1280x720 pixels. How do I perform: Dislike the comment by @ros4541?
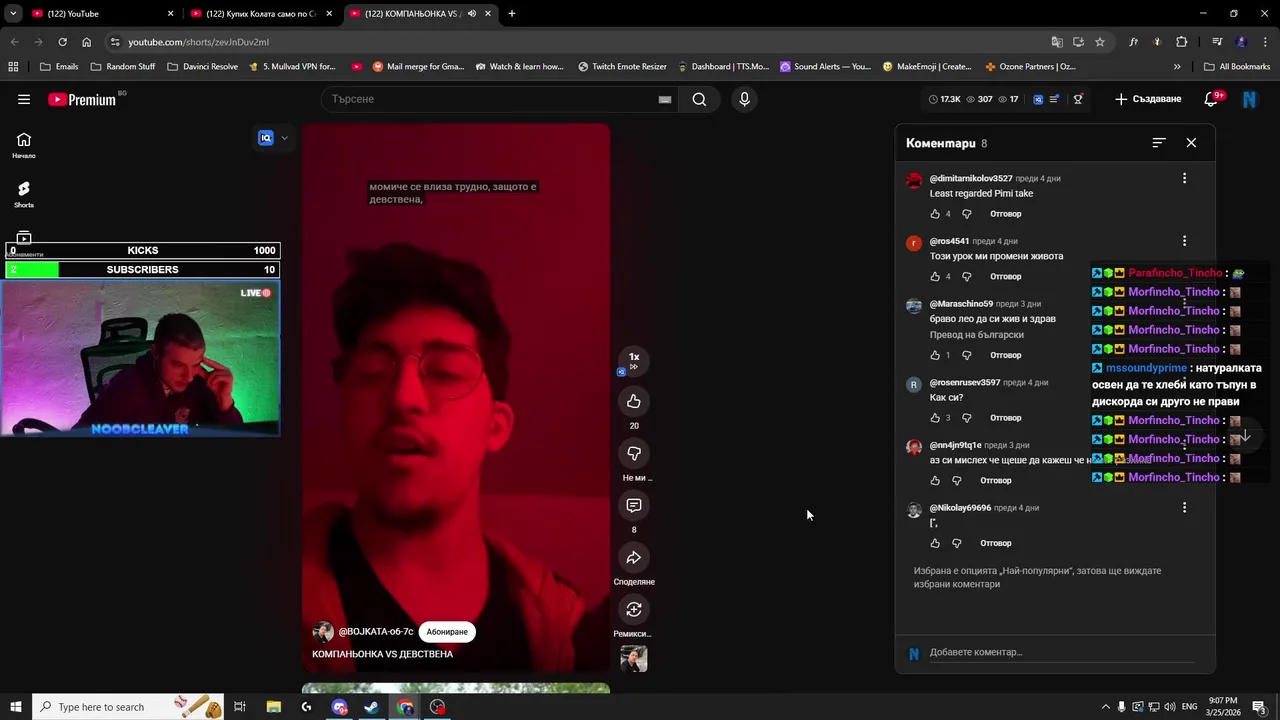click(966, 276)
